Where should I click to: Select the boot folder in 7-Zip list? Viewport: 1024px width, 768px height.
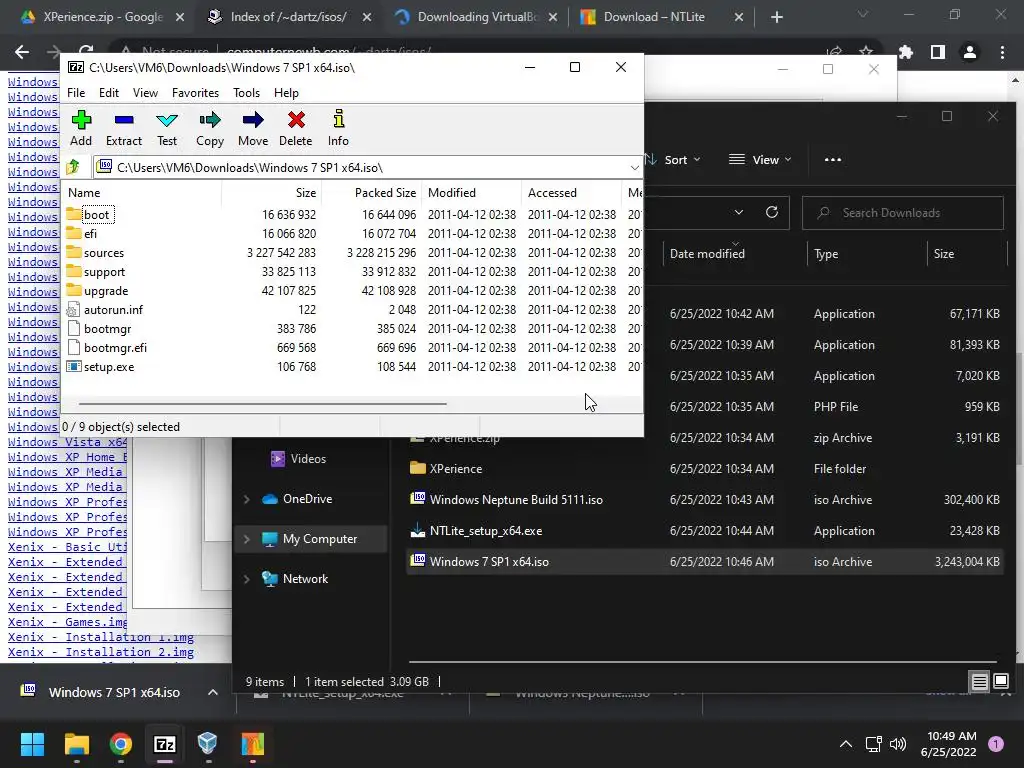pyautogui.click(x=97, y=215)
